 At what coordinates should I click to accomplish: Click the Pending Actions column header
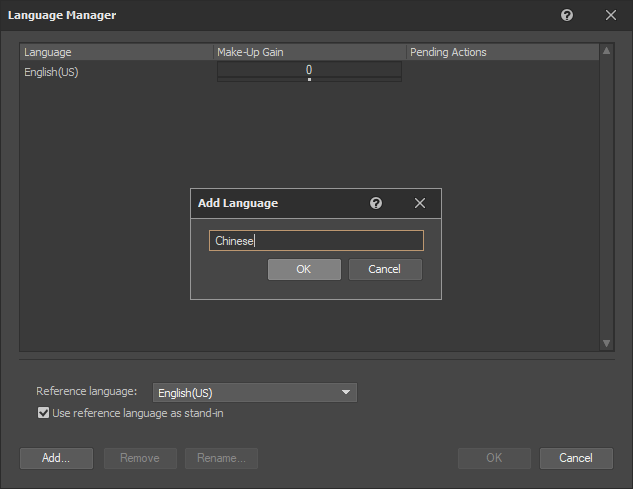click(503, 52)
